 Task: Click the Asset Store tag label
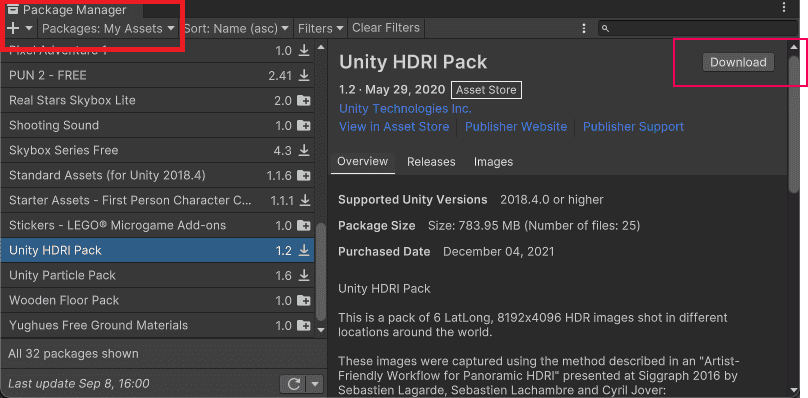[486, 90]
